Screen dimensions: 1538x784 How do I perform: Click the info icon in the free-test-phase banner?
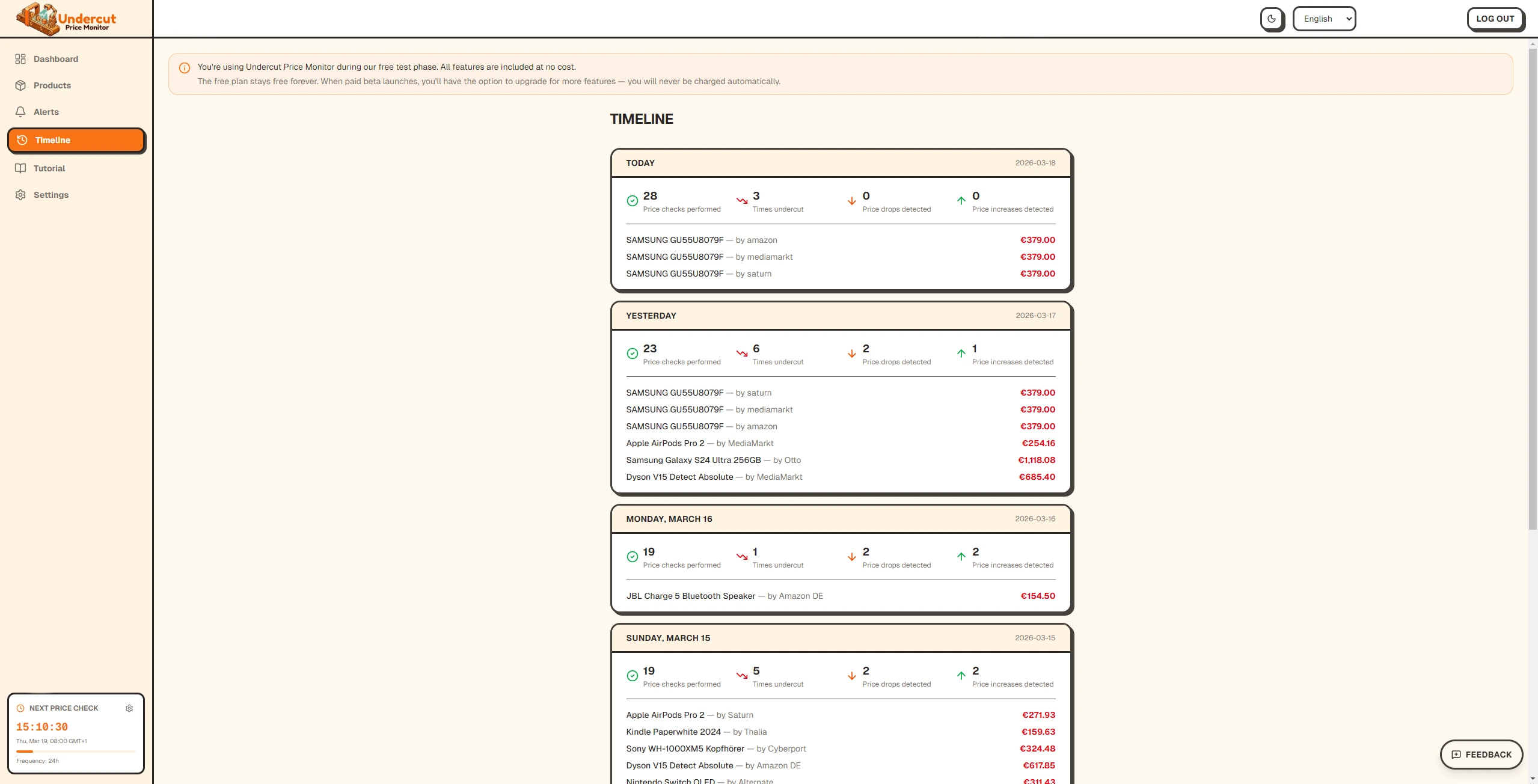(184, 67)
